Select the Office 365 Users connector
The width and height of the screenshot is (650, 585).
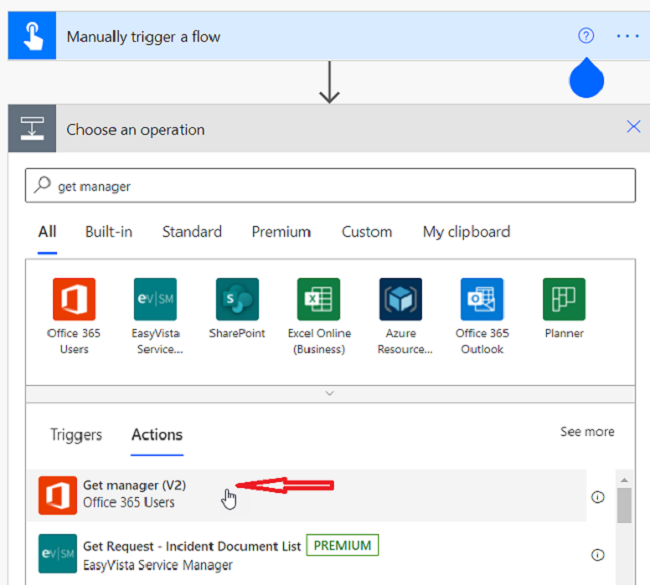[x=74, y=316]
